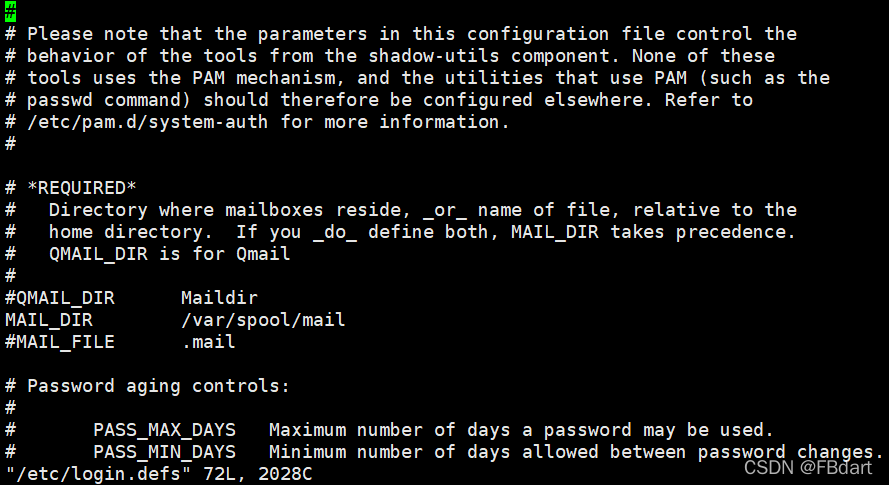Click the *REQUIRED* comment heading
This screenshot has width=889, height=485.
point(82,188)
